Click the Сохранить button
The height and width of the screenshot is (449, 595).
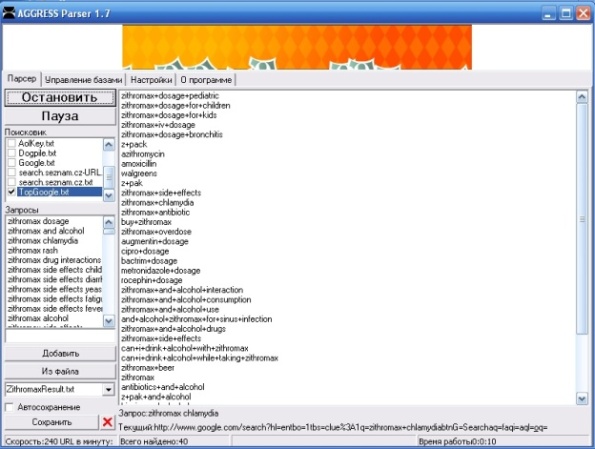52,422
